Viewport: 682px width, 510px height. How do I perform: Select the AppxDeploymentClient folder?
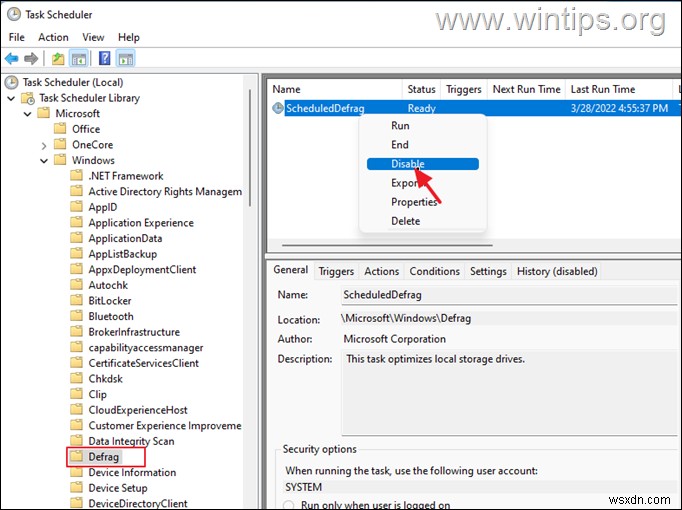[x=142, y=270]
